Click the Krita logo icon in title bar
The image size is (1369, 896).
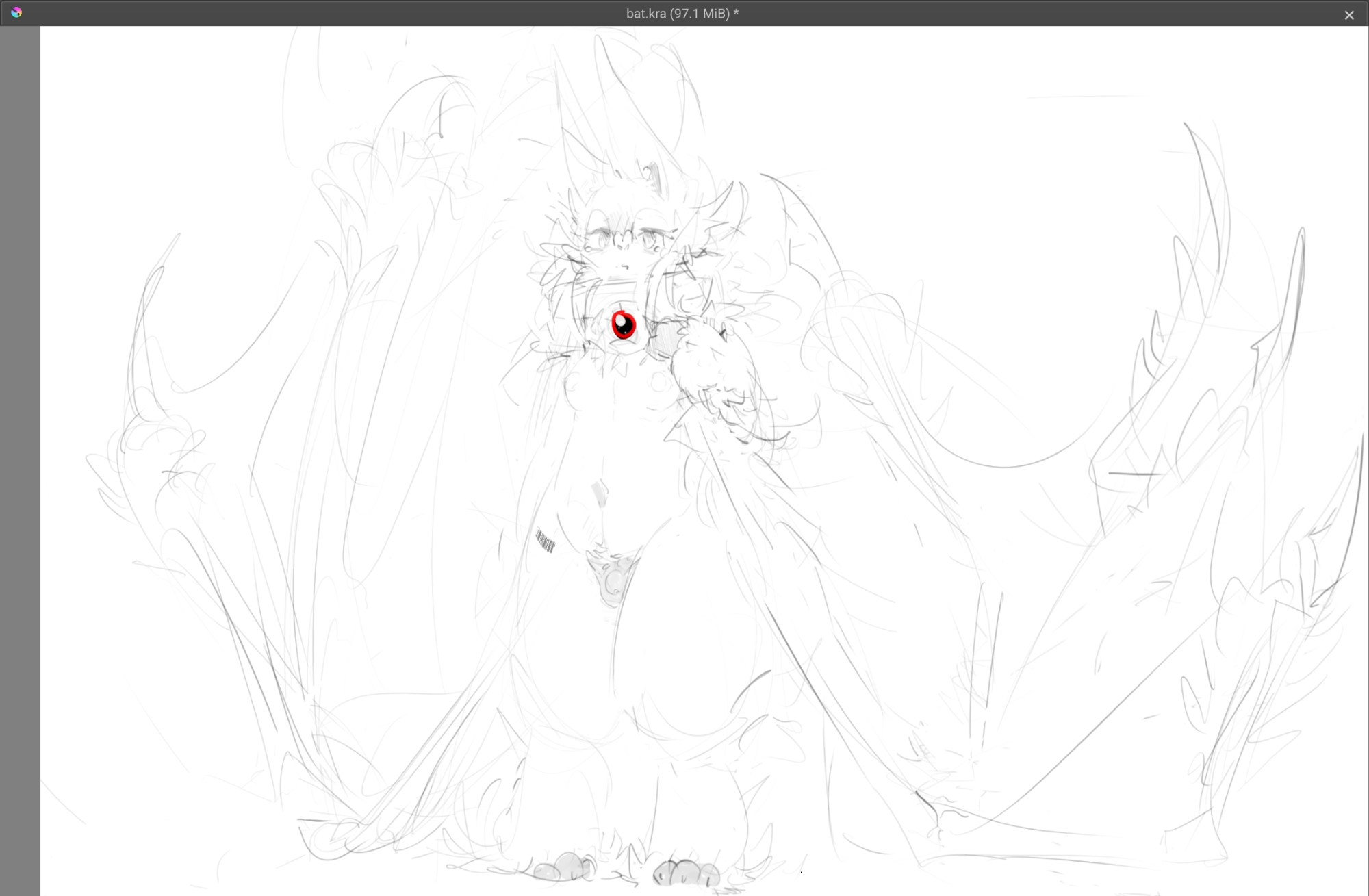click(x=16, y=12)
